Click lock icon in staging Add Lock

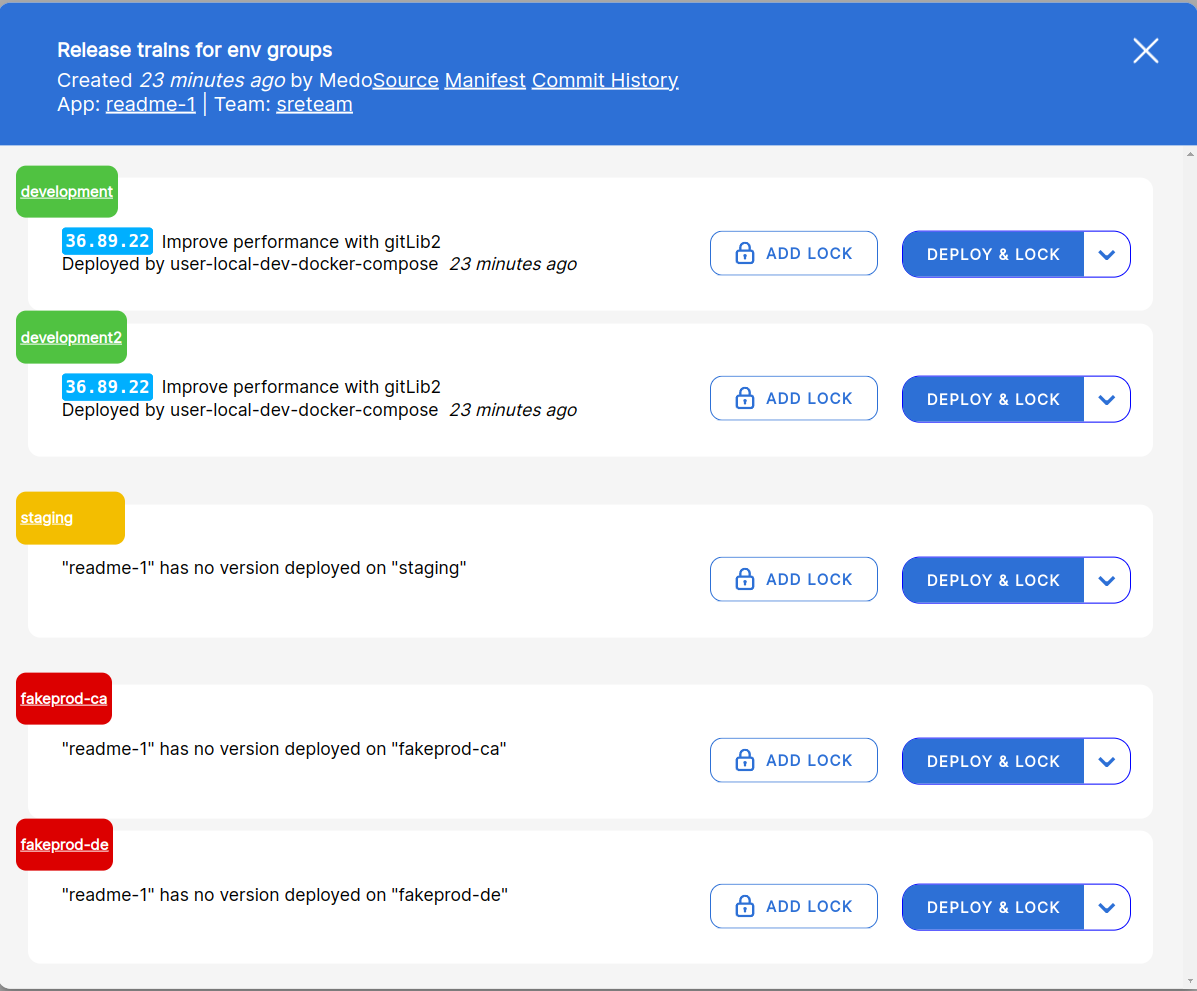point(744,579)
